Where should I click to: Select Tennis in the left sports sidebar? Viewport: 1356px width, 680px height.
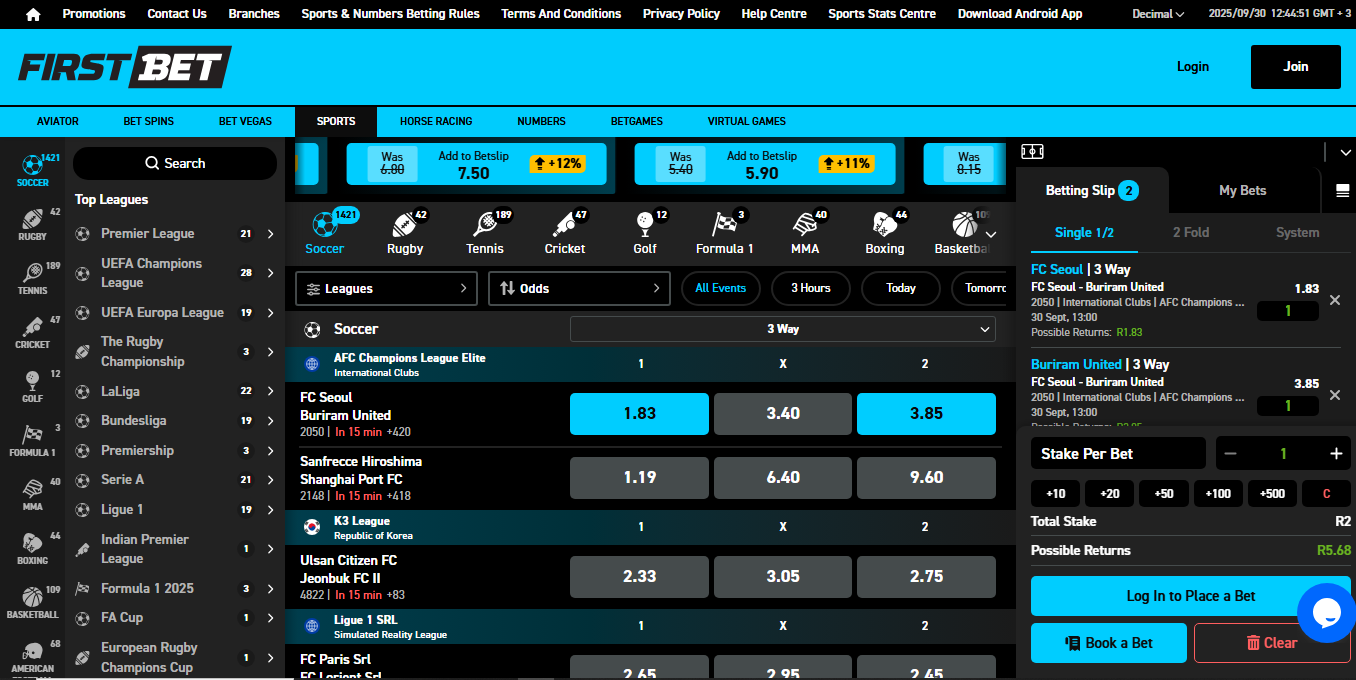33,280
